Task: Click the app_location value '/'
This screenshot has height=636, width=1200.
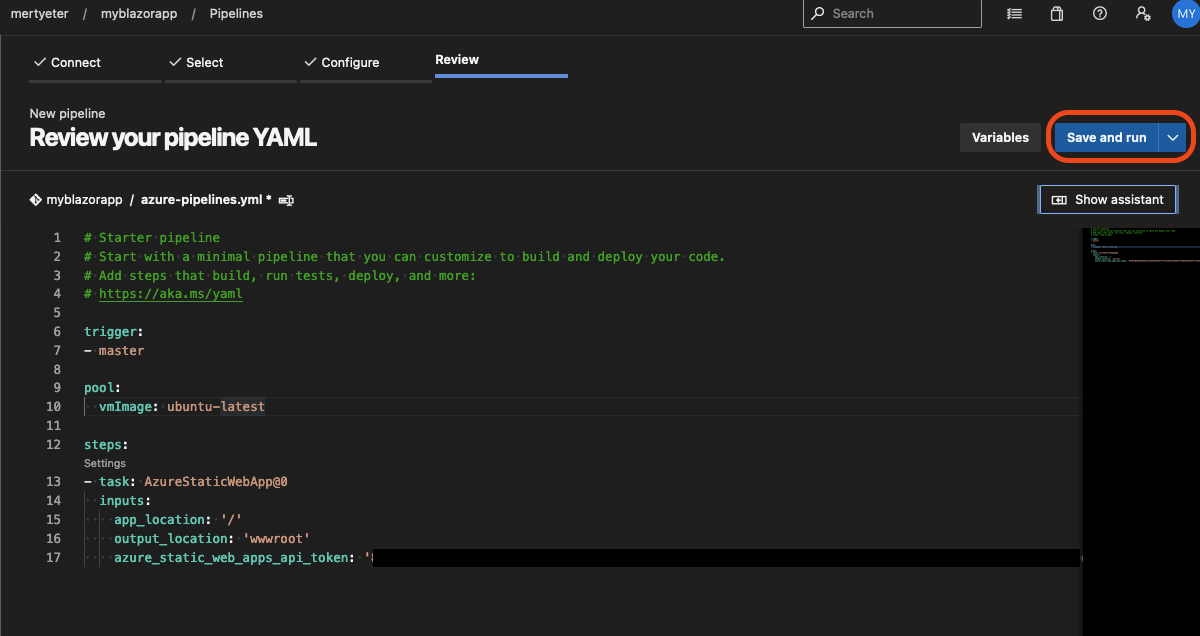Action: pos(232,520)
